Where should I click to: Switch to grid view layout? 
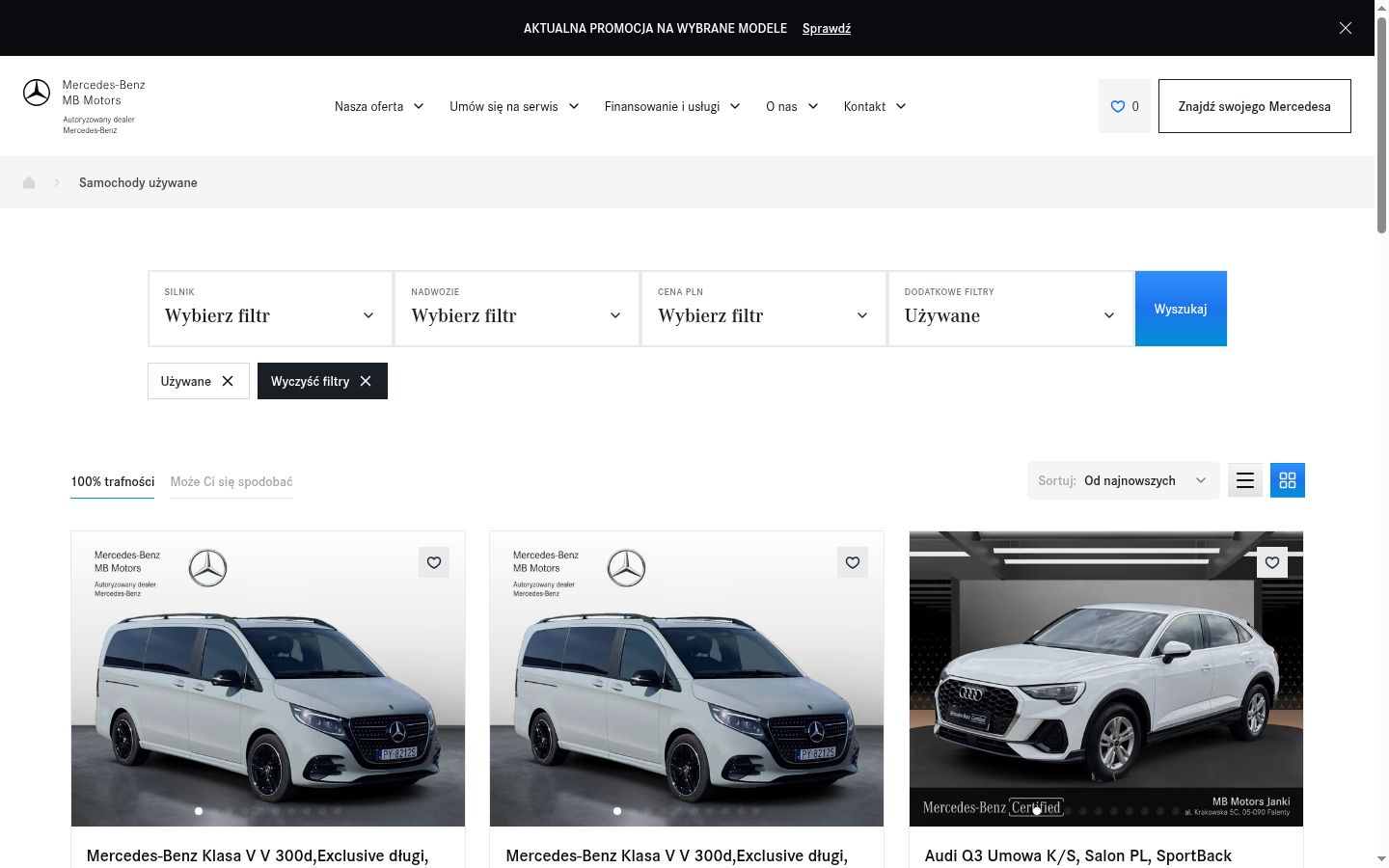point(1288,480)
